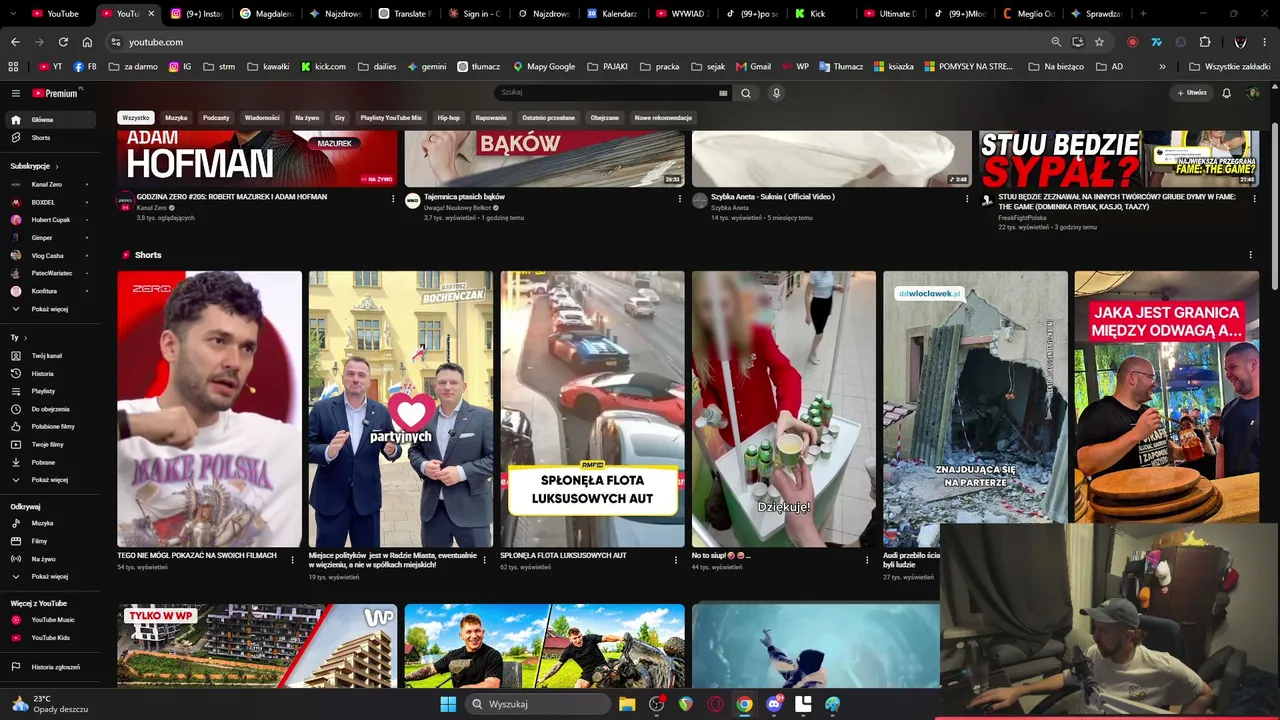Bookmark this page with the star
Viewport: 1280px width, 720px height.
(x=1099, y=42)
